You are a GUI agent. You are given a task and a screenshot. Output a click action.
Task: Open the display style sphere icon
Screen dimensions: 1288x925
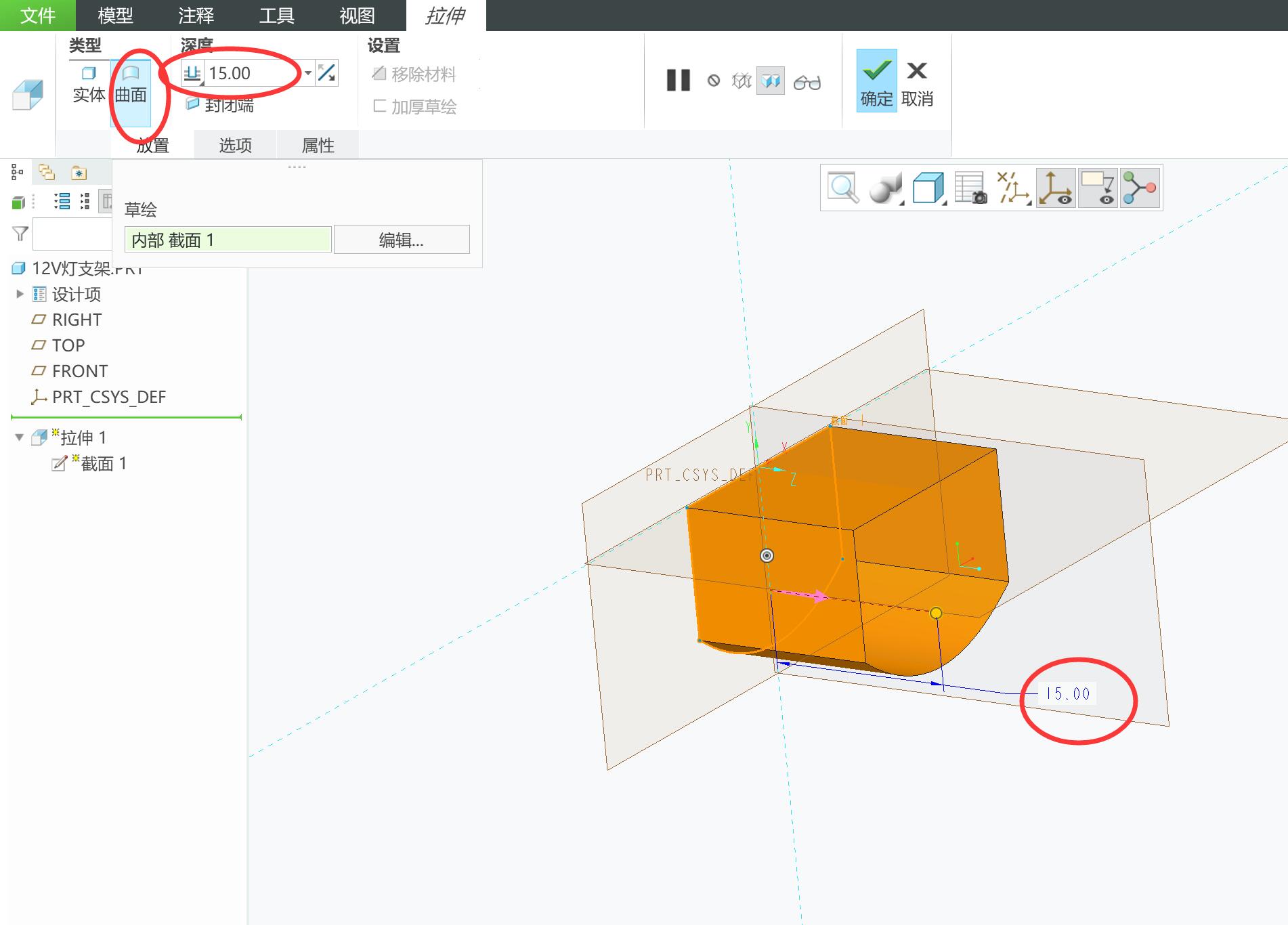(x=885, y=188)
